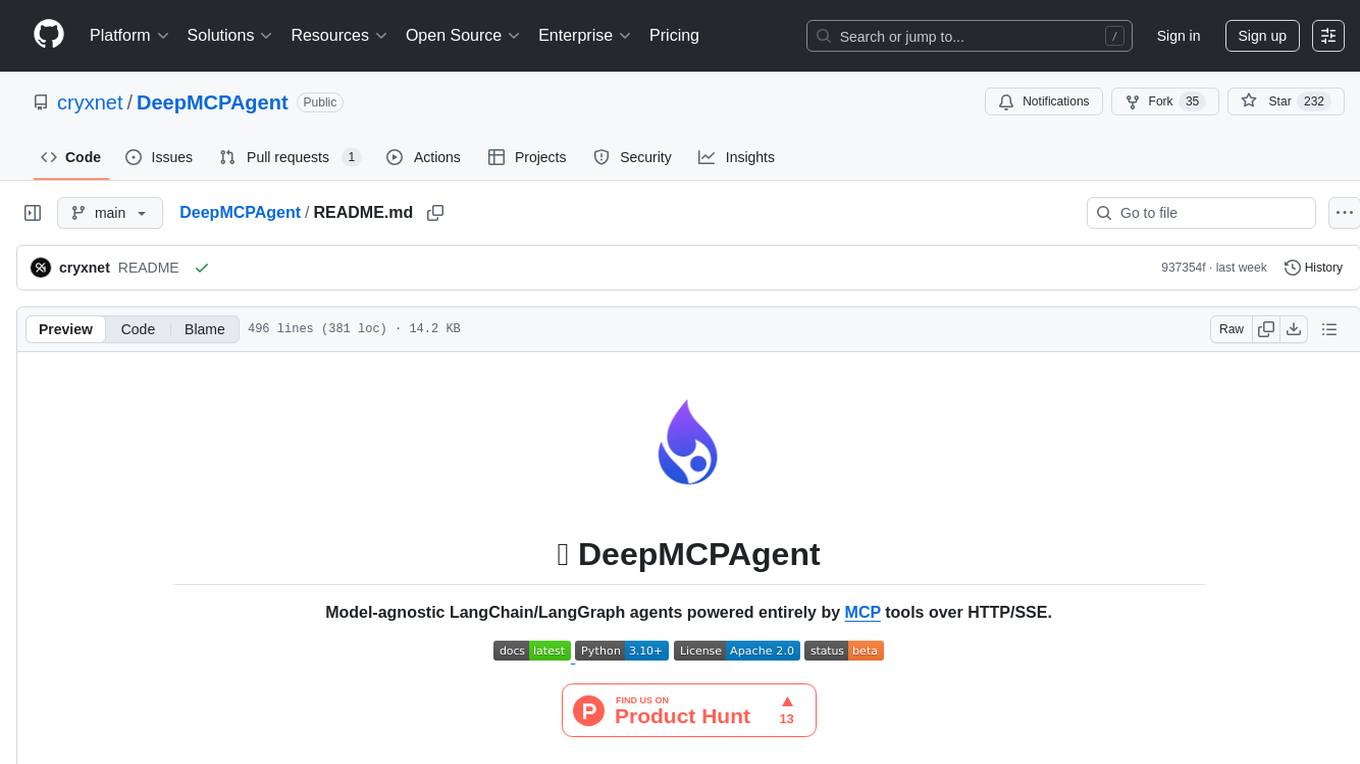Open the README outline icon
This screenshot has width=1360, height=764.
[1329, 329]
